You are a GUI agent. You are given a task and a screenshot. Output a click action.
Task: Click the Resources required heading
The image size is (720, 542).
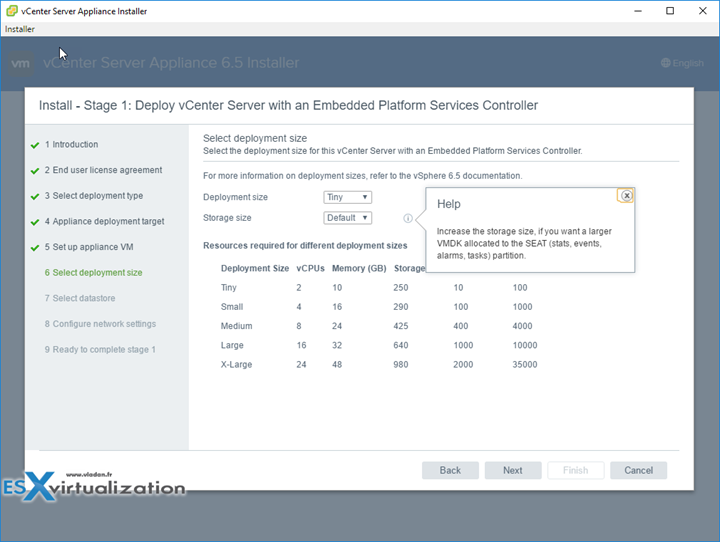[x=305, y=246]
